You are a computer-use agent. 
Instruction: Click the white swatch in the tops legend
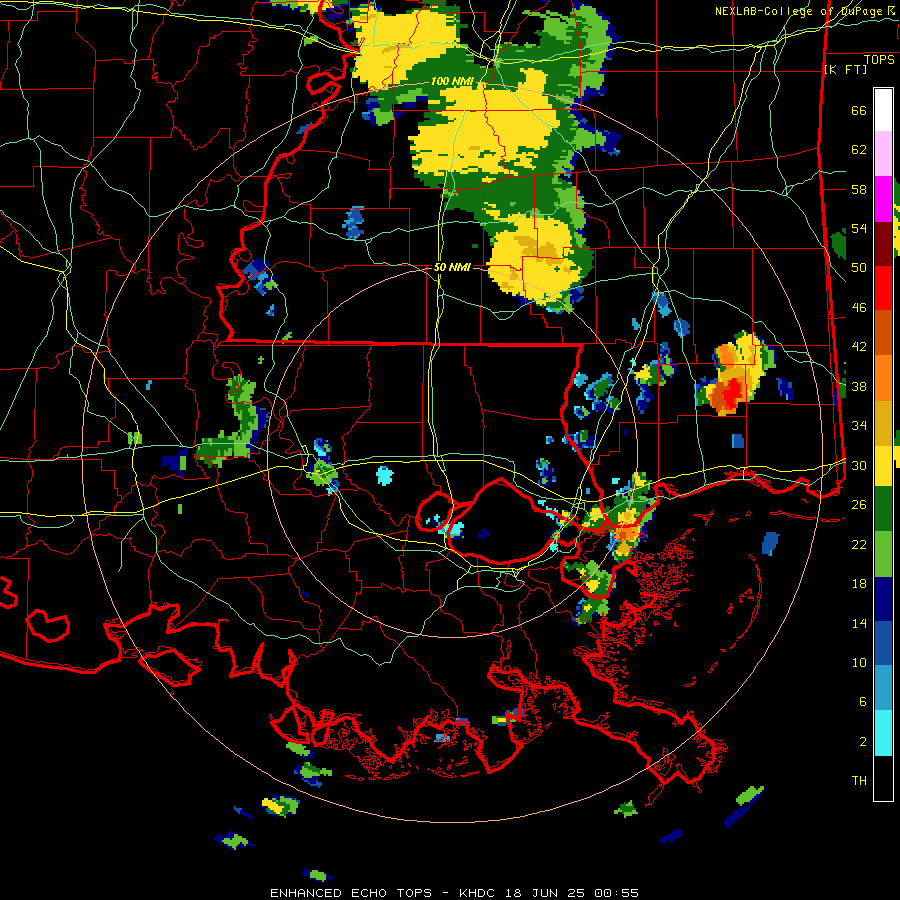(883, 110)
